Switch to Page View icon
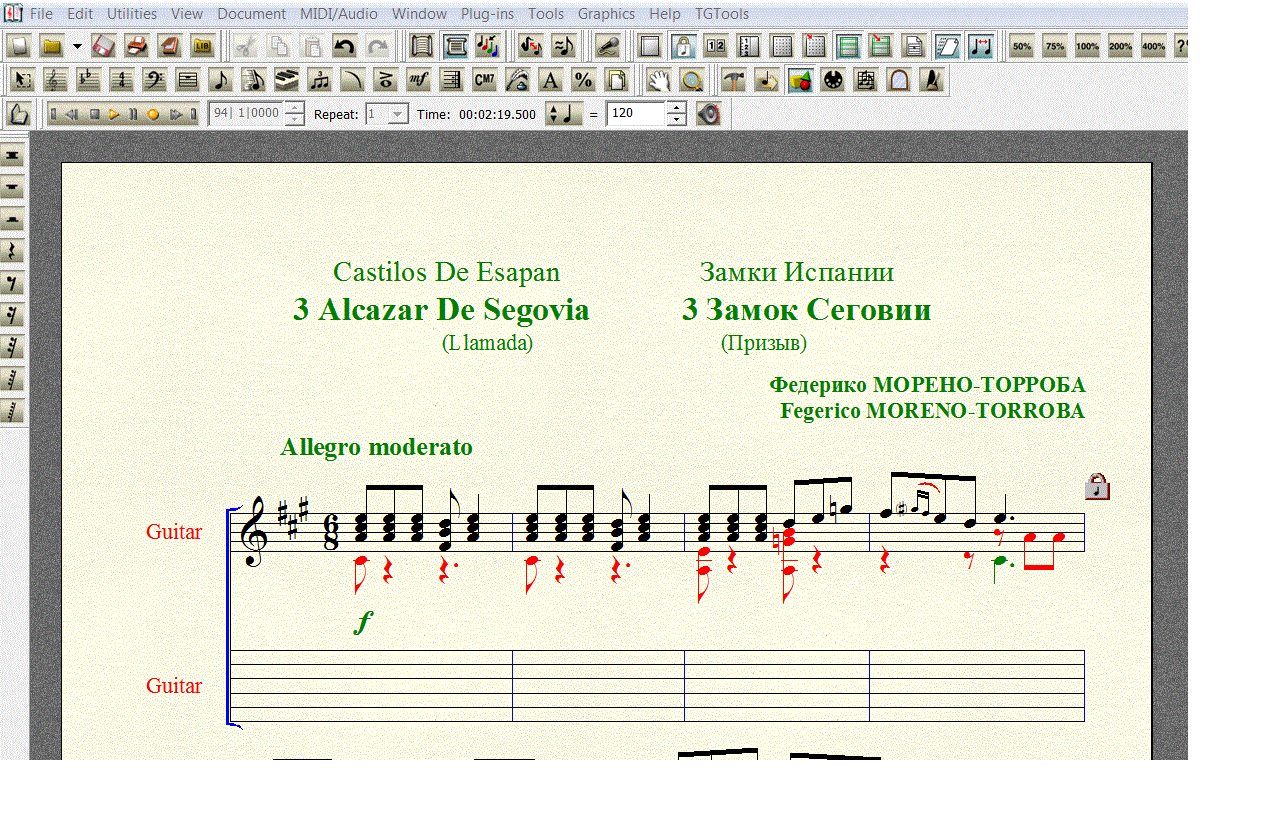Viewport: 1274px width, 817px height. 455,46
